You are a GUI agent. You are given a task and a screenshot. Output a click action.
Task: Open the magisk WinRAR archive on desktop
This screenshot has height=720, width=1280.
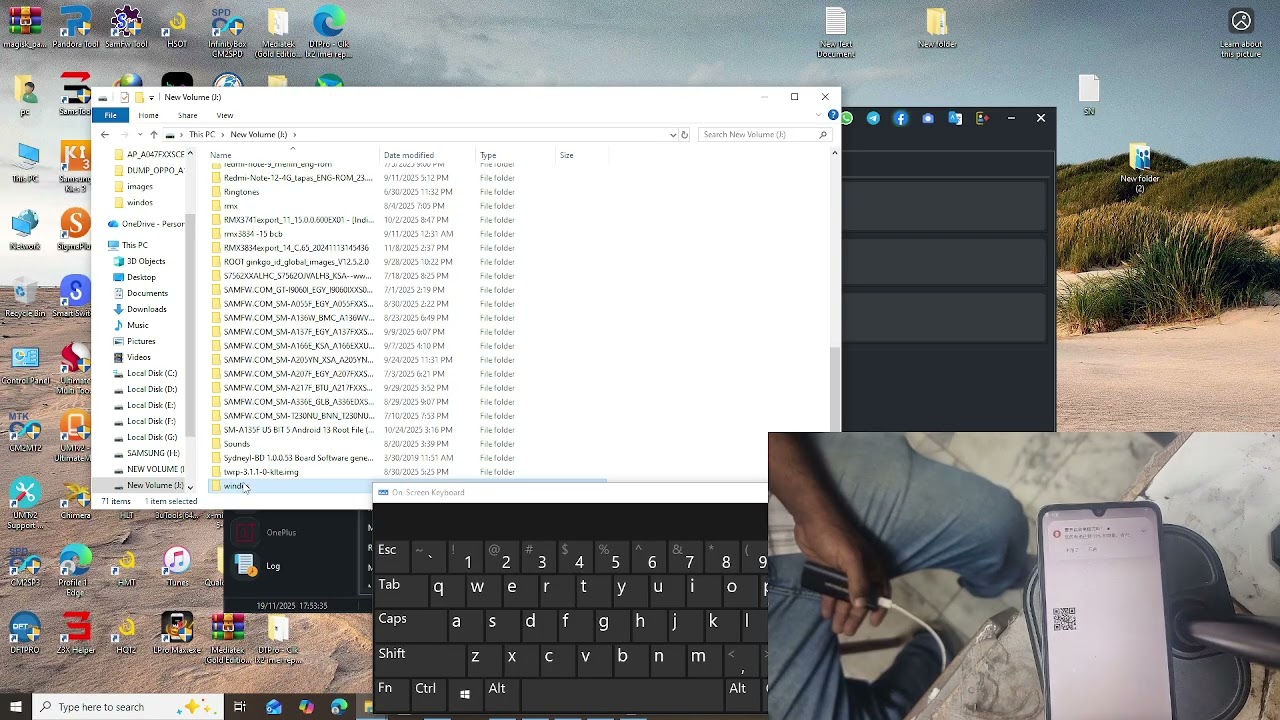(25, 28)
